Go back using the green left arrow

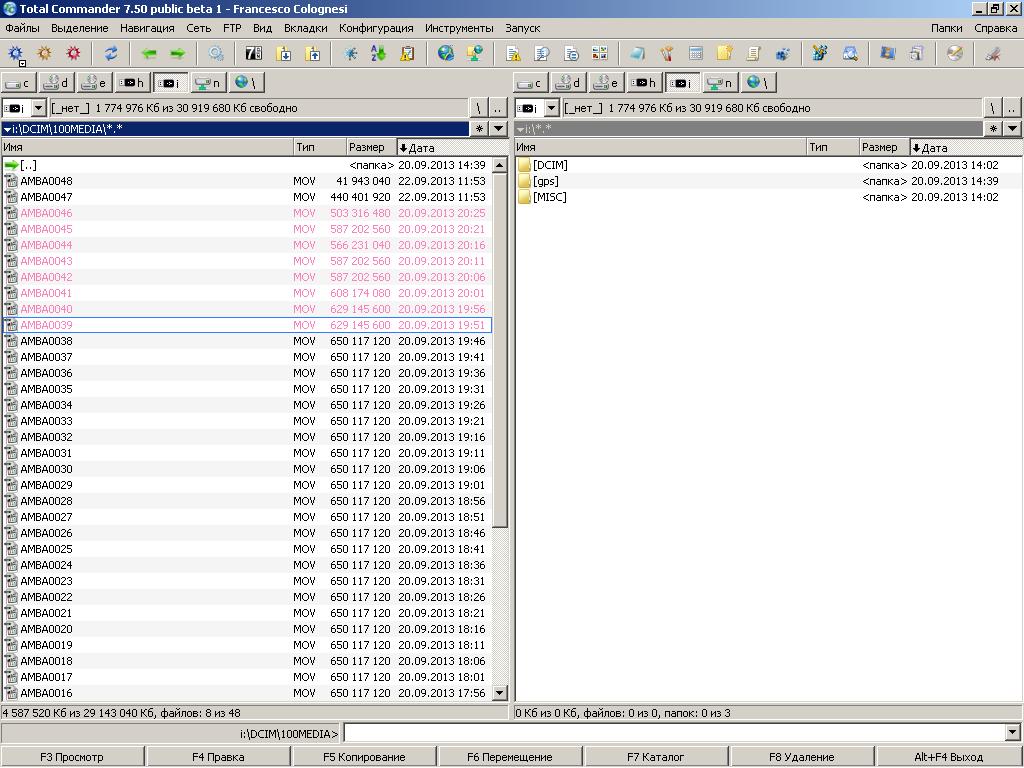tap(149, 54)
